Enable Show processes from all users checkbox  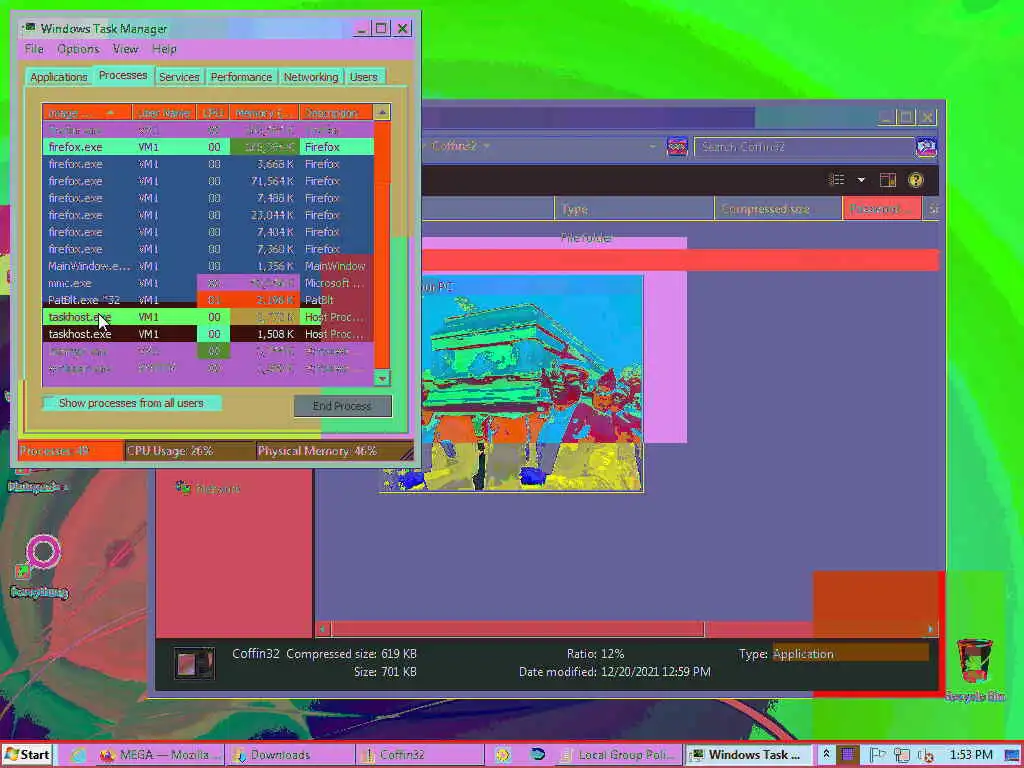coord(49,403)
